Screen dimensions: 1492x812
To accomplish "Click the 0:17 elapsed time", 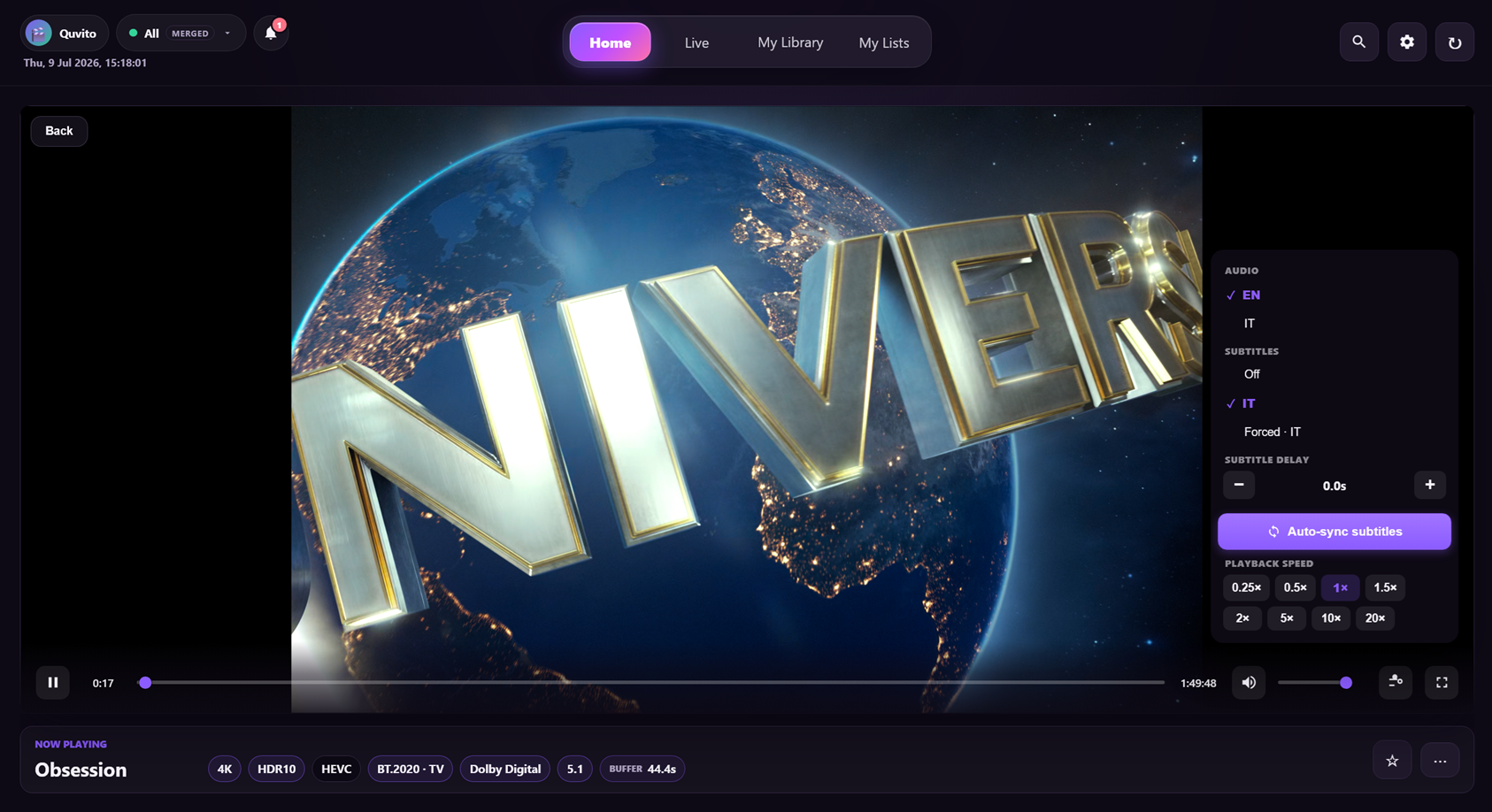I will pyautogui.click(x=104, y=683).
